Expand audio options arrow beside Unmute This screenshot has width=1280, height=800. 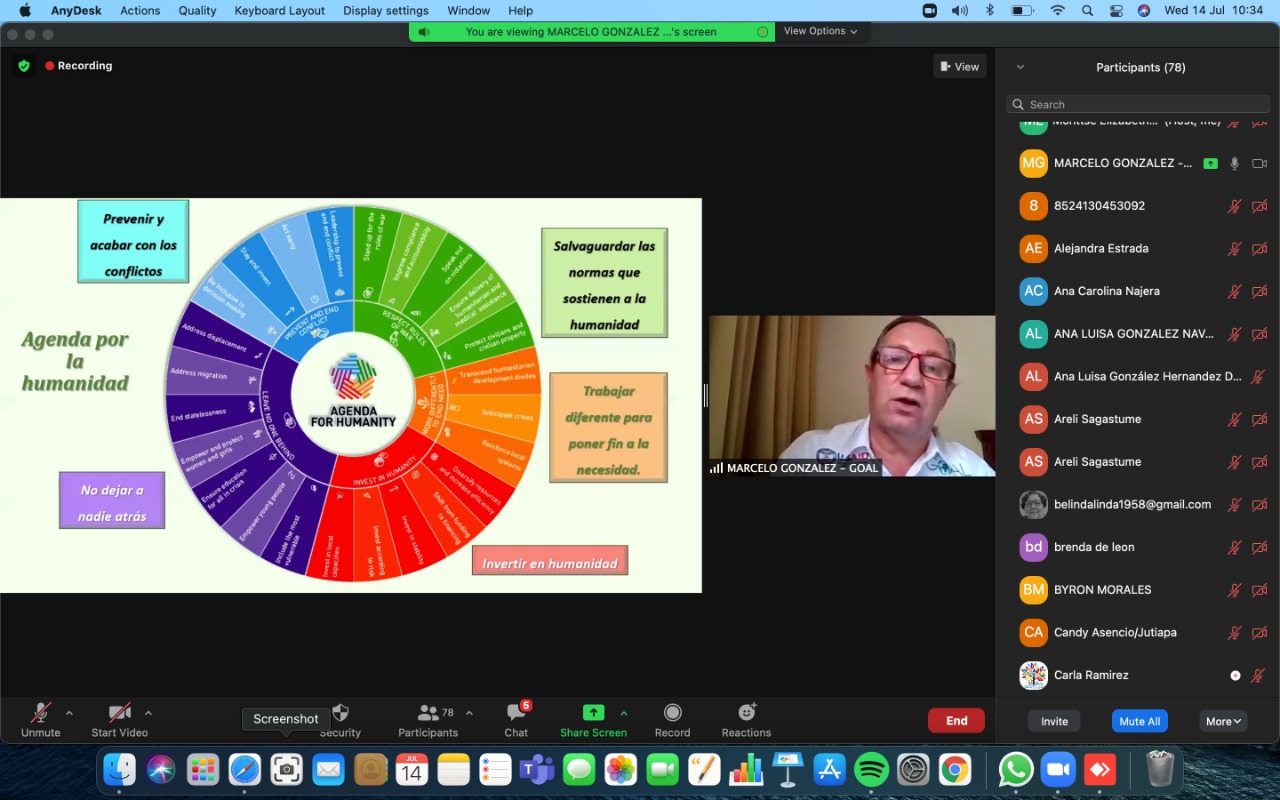[69, 713]
